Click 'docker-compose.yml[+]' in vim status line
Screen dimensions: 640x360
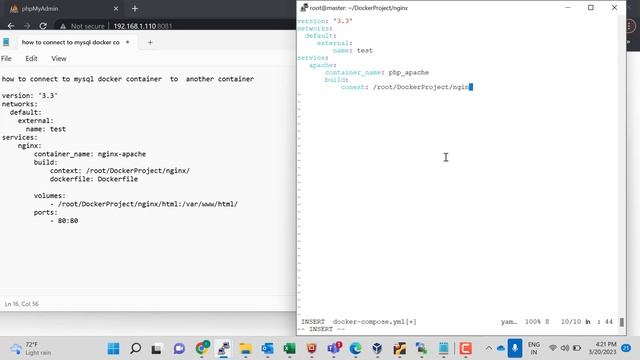click(x=375, y=322)
